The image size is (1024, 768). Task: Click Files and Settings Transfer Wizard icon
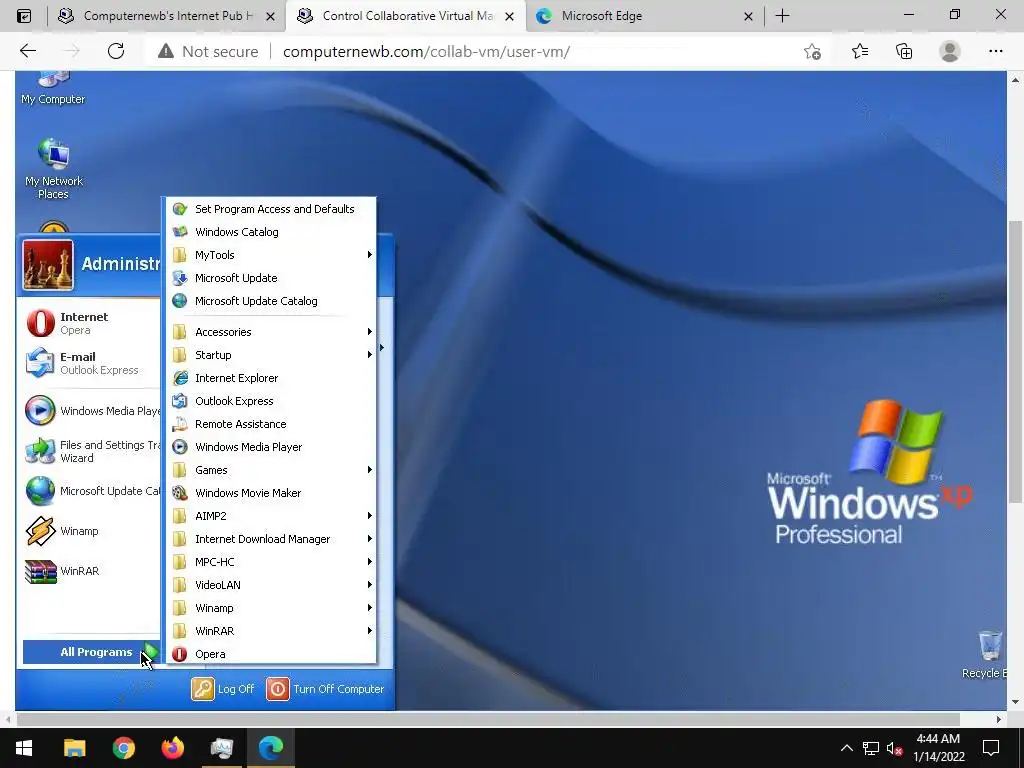click(x=40, y=451)
